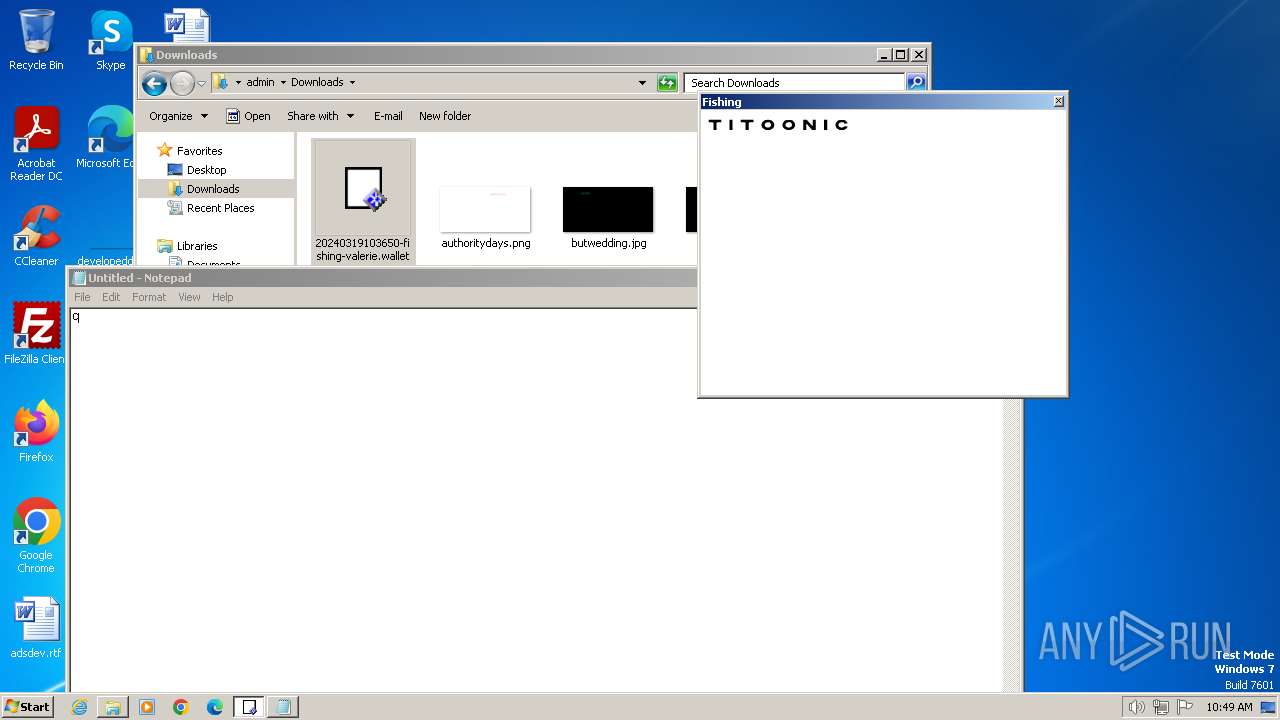
Task: Open the Start menu
Action: pos(28,707)
